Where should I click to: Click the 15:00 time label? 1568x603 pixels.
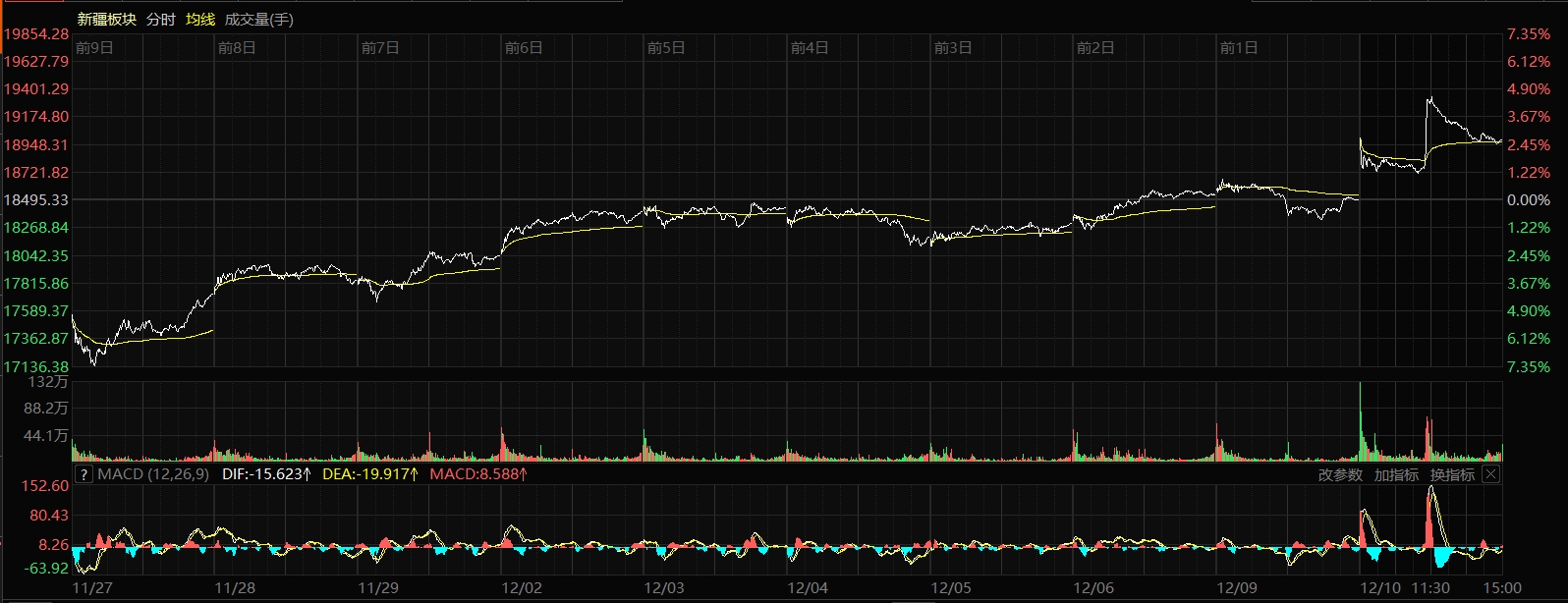(1502, 588)
